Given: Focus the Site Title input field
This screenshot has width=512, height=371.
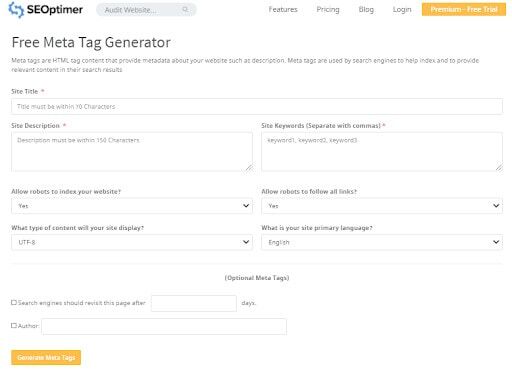Looking at the screenshot, I should (257, 106).
